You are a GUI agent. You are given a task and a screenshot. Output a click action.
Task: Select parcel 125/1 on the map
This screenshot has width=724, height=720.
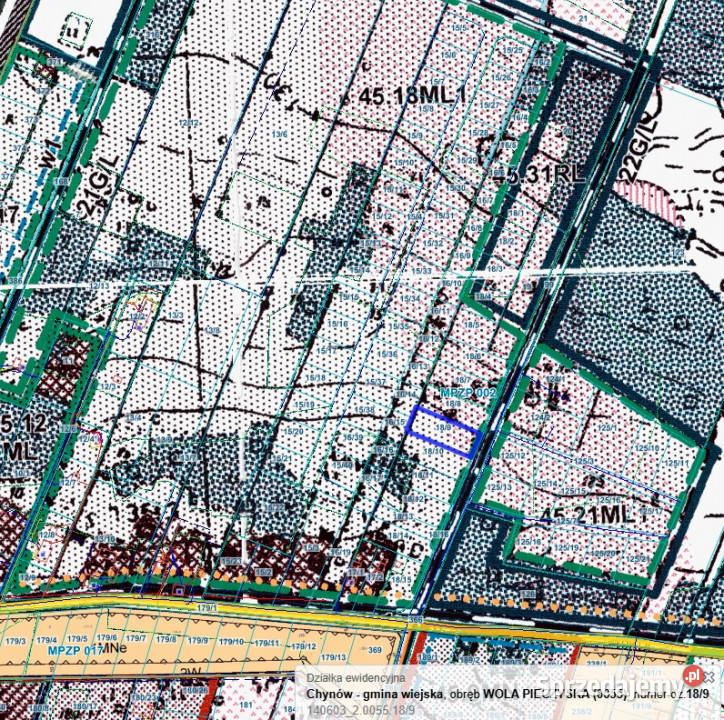(x=607, y=428)
